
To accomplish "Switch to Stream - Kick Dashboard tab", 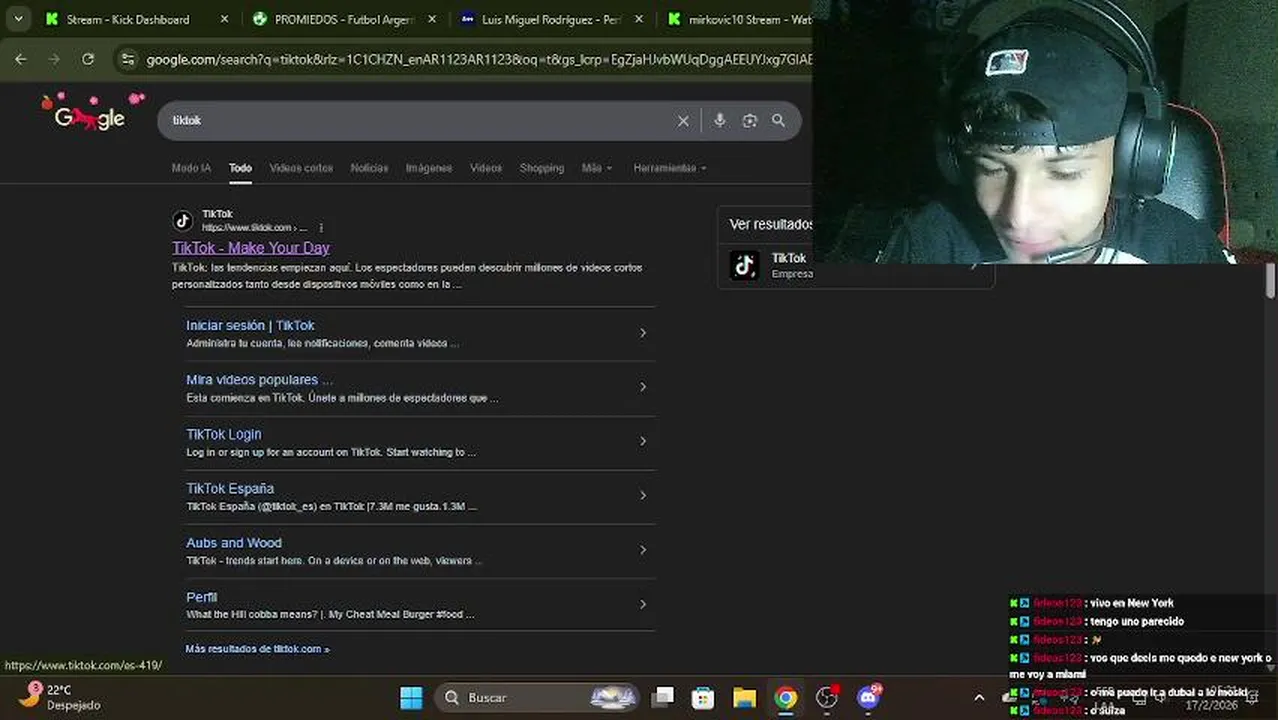I will (x=127, y=19).
